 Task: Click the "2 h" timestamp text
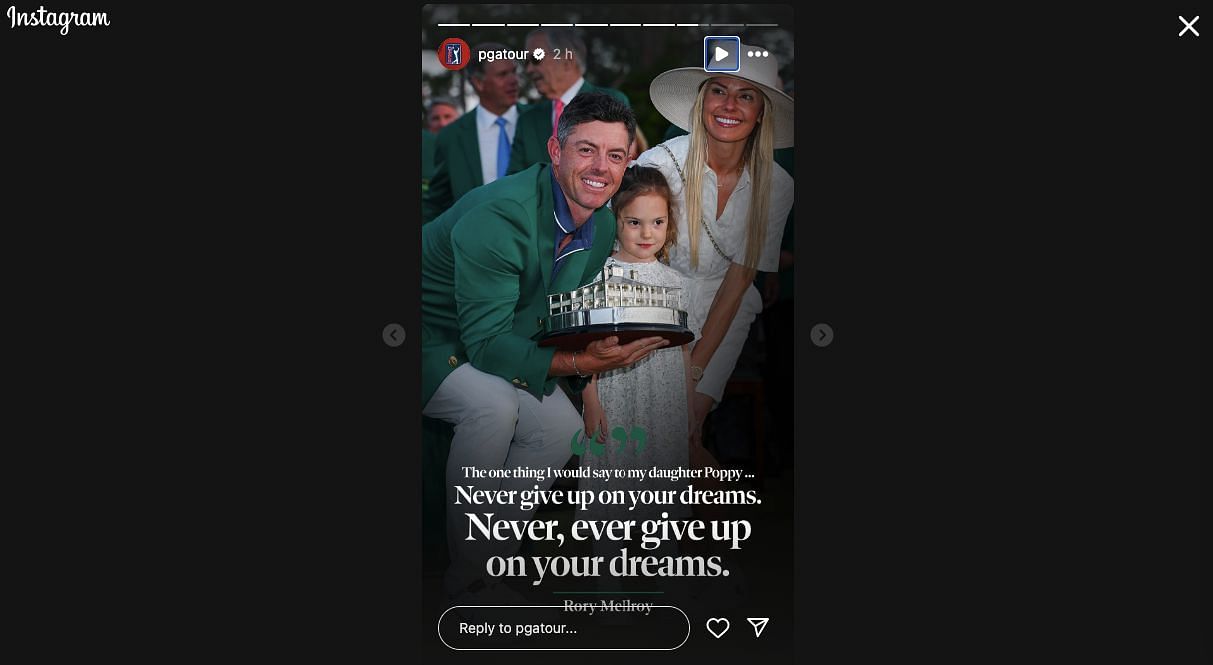563,54
